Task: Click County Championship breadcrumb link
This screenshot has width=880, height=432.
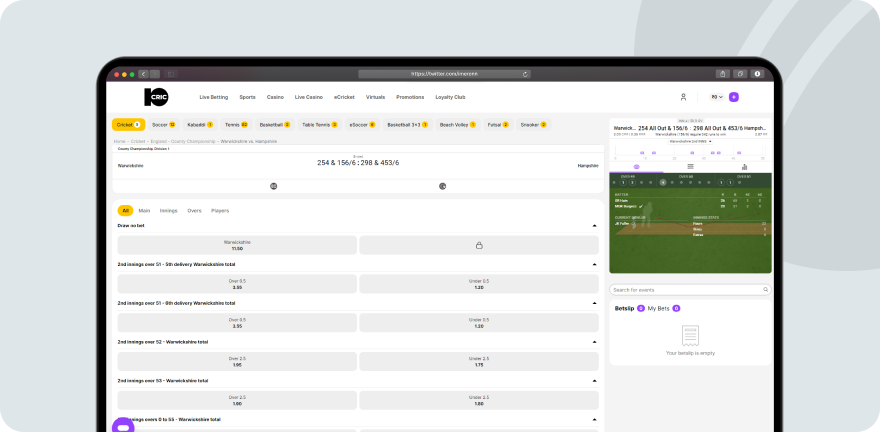Action: pyautogui.click(x=195, y=141)
